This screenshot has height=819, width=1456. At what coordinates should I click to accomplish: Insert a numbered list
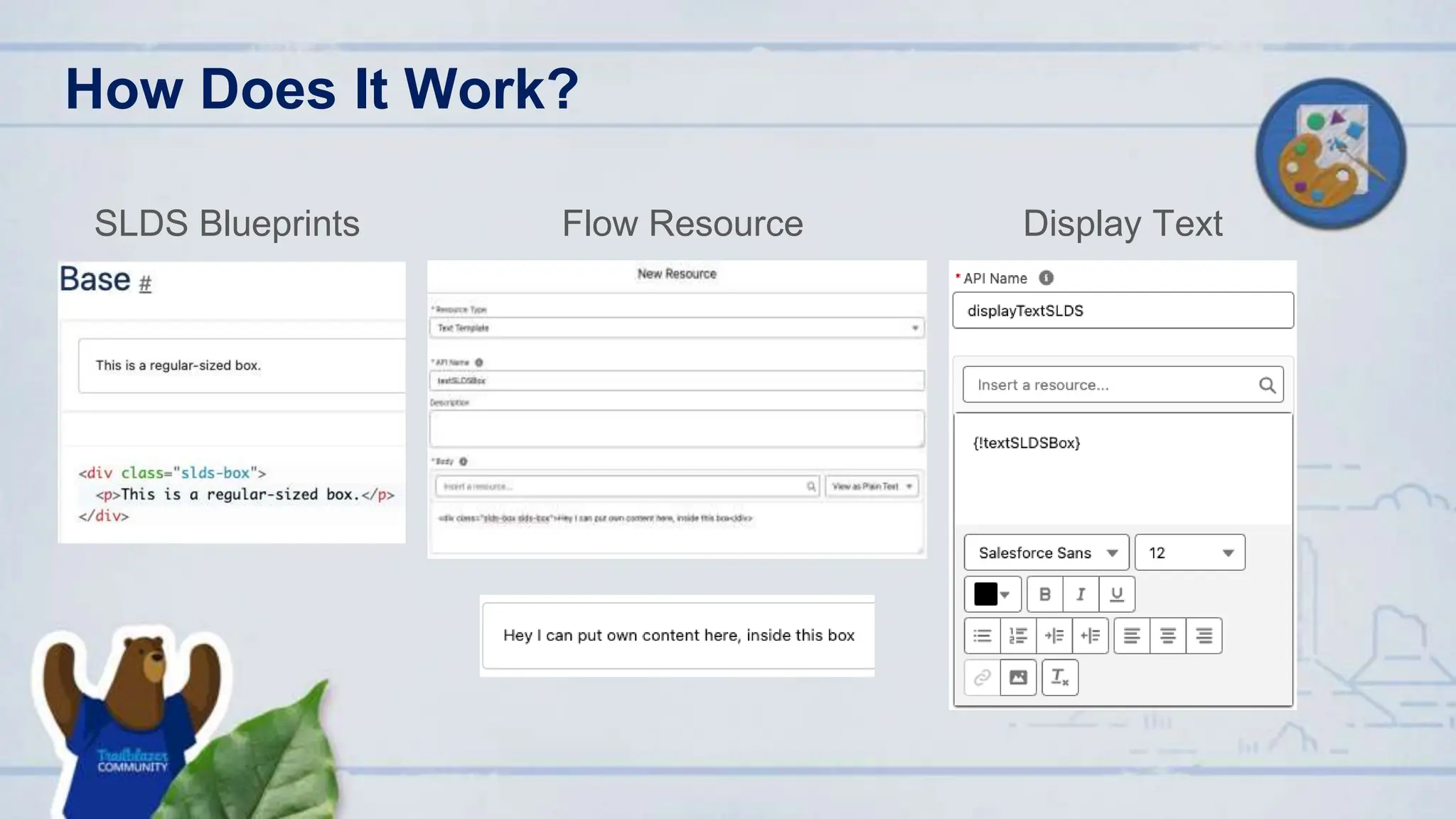click(x=1018, y=636)
